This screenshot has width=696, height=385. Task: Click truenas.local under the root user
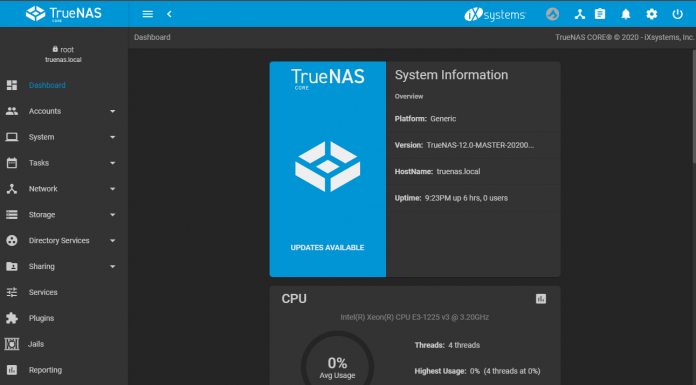(63, 60)
